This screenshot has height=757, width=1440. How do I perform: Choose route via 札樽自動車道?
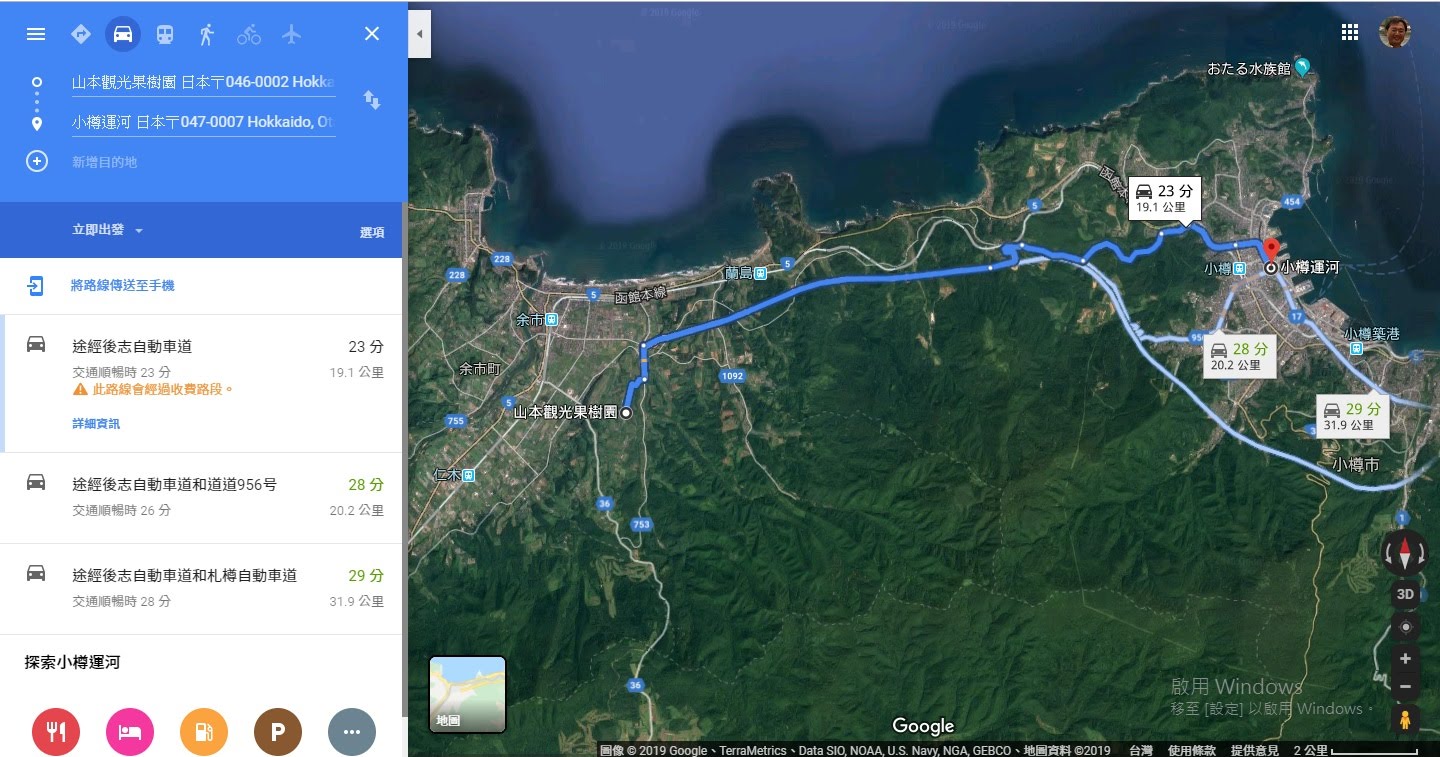(x=204, y=588)
